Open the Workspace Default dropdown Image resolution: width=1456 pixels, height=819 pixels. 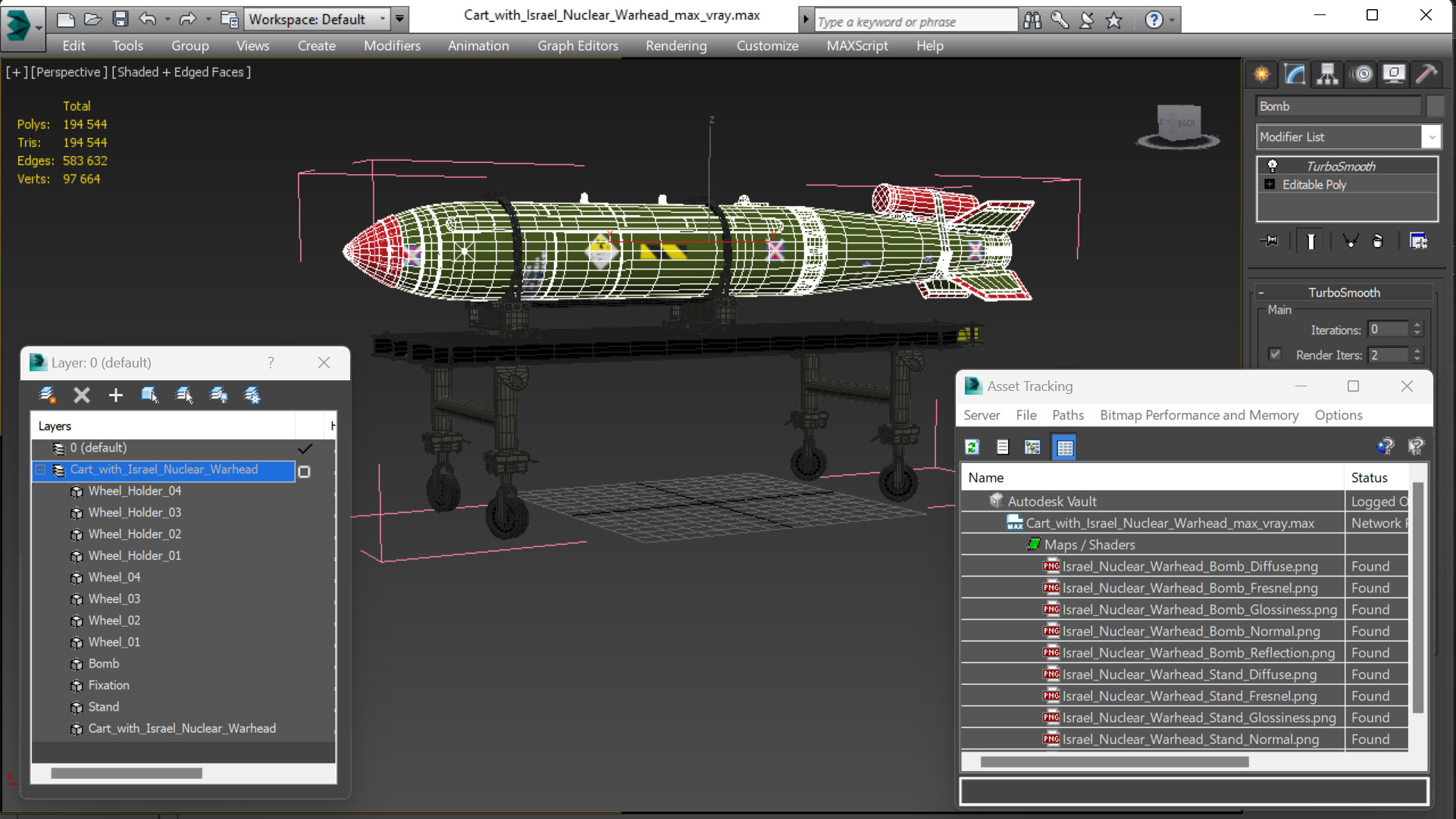click(382, 19)
